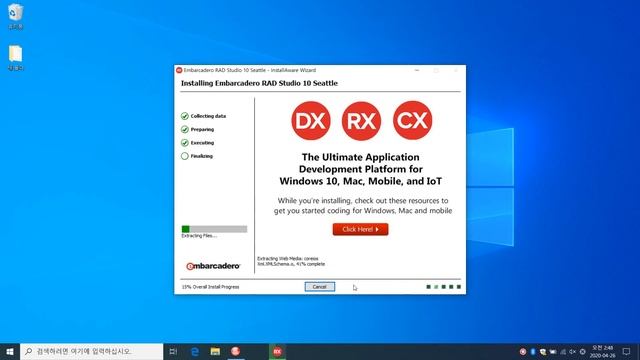640x360 pixels.
Task: Click the DX red circle logo
Action: 311,120
